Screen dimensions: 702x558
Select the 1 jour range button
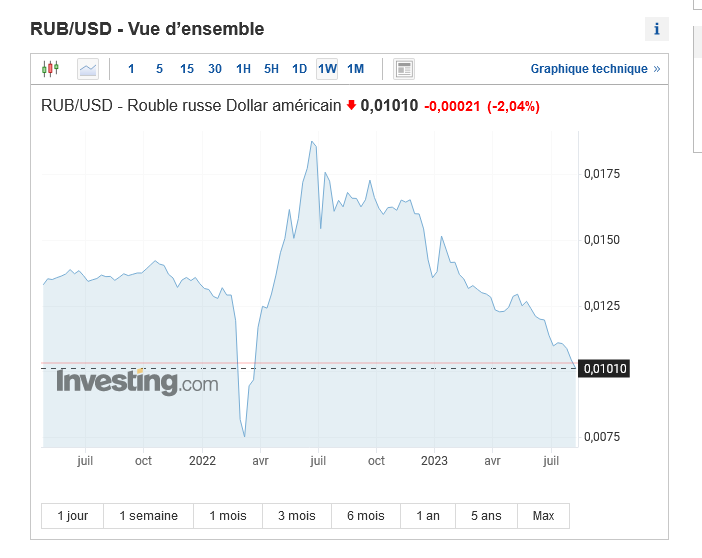(73, 516)
